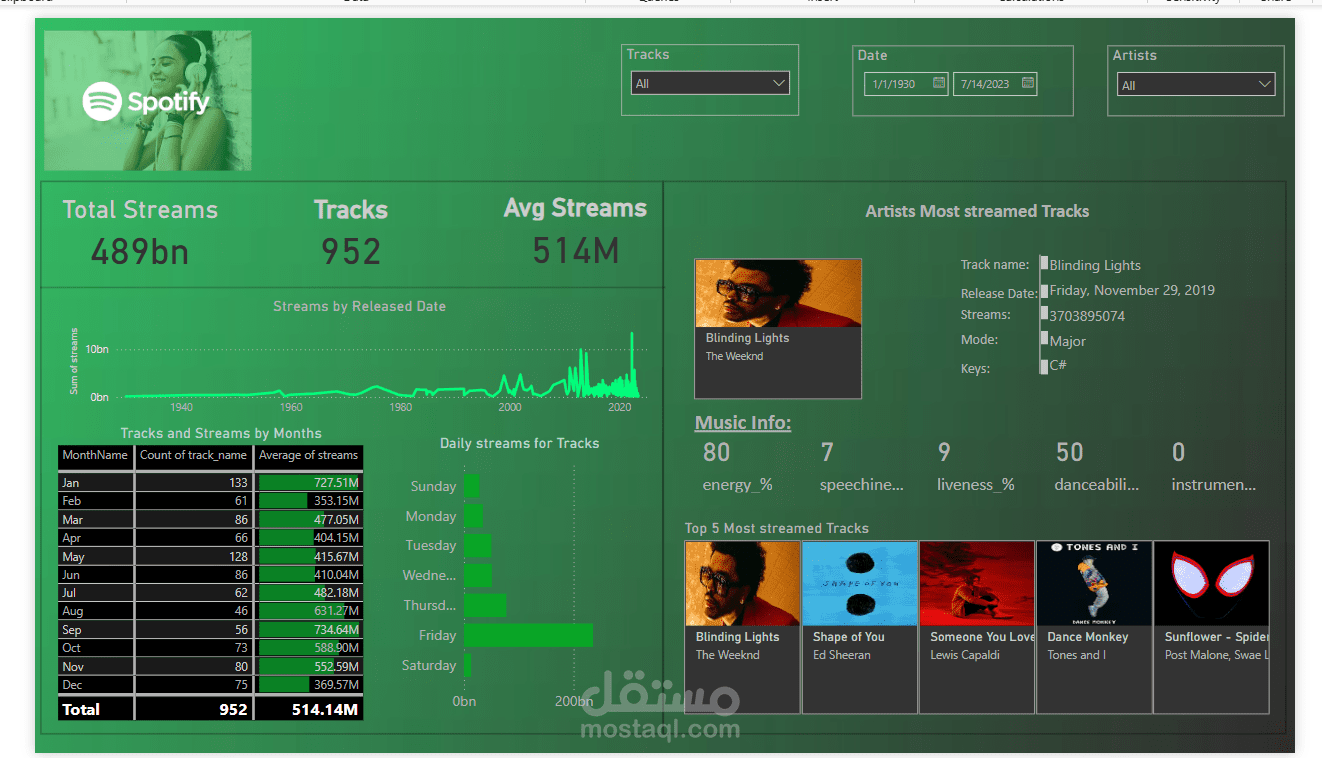The image size is (1322, 758).
Task: Select the Sunday bar in daily streams
Action: (x=471, y=486)
